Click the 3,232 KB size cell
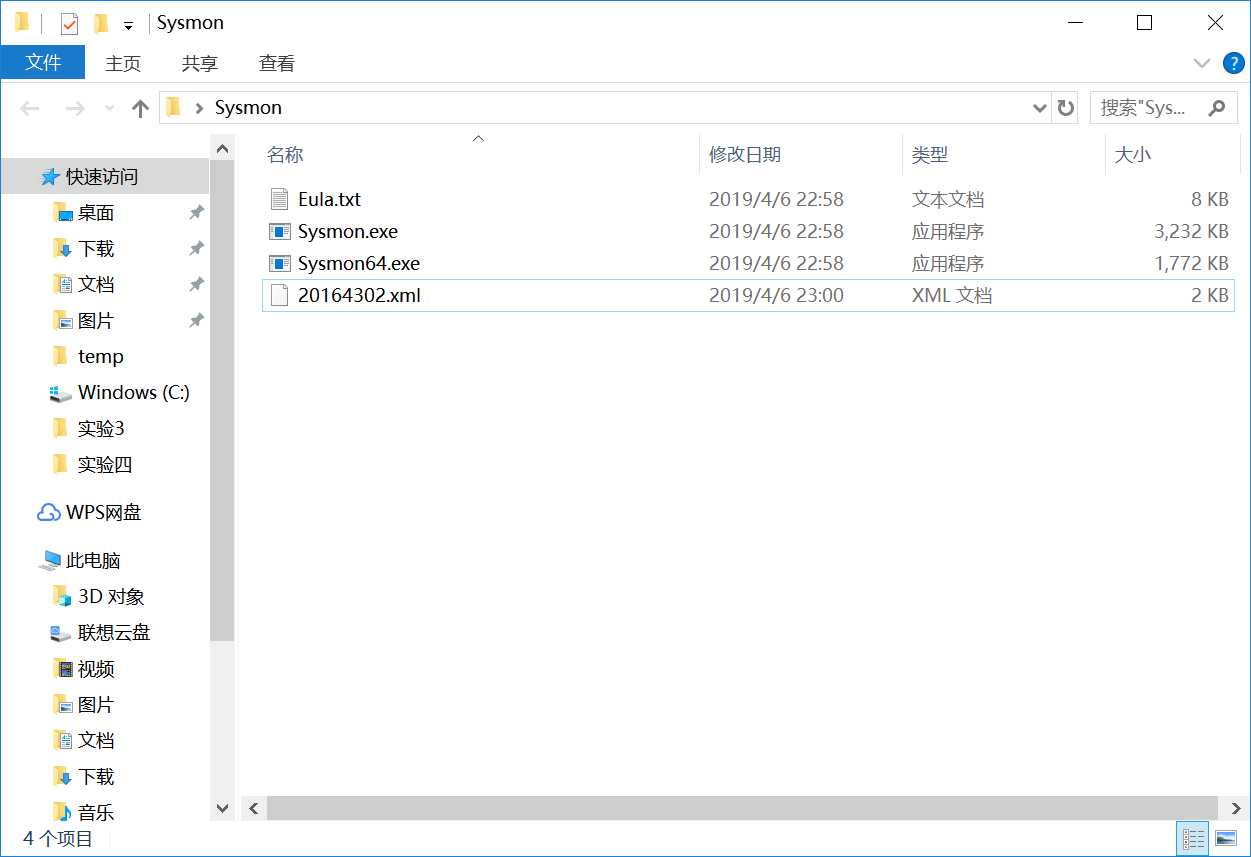This screenshot has height=857, width=1251. pyautogui.click(x=1190, y=231)
